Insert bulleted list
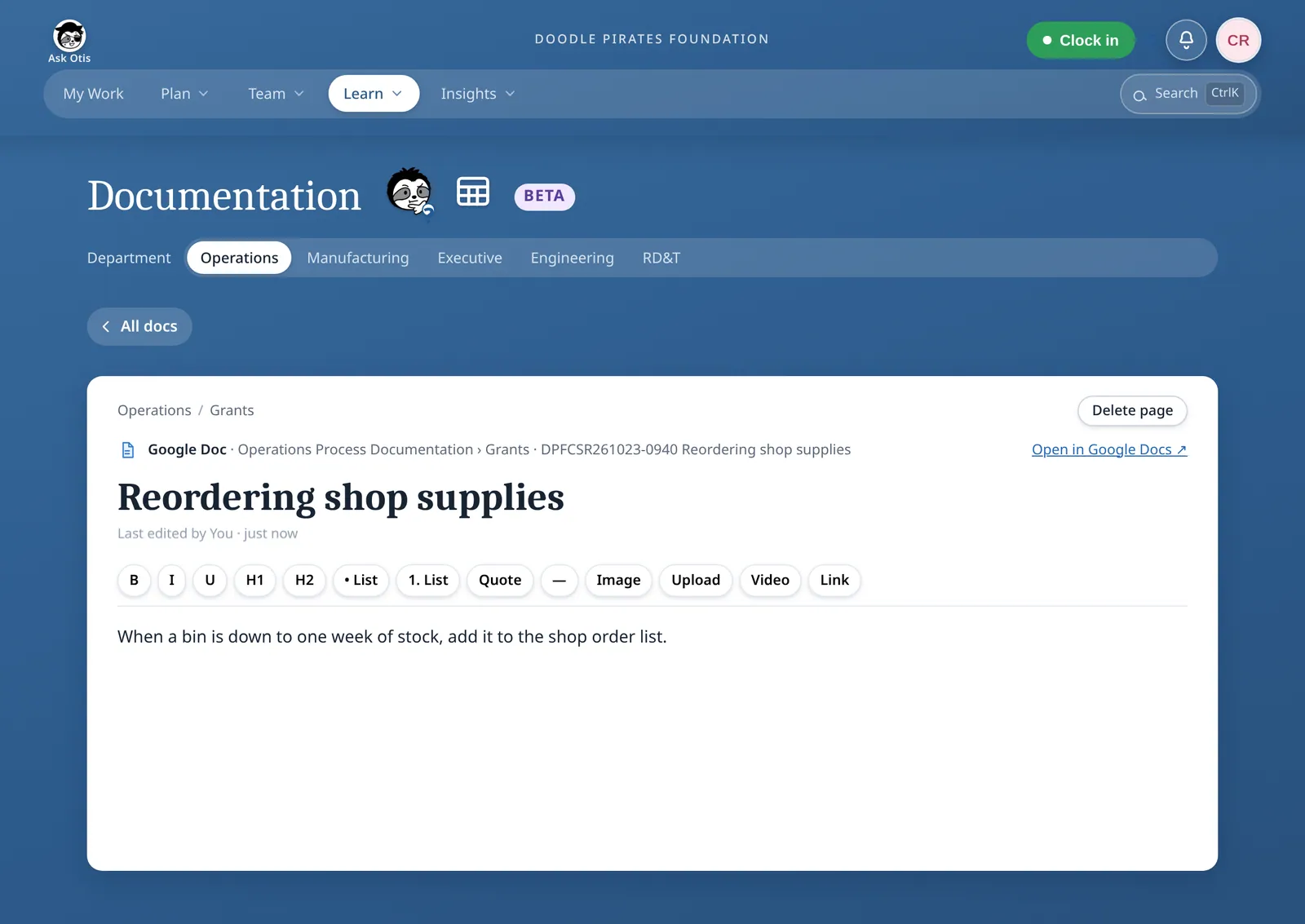The height and width of the screenshot is (924, 1305). point(361,580)
